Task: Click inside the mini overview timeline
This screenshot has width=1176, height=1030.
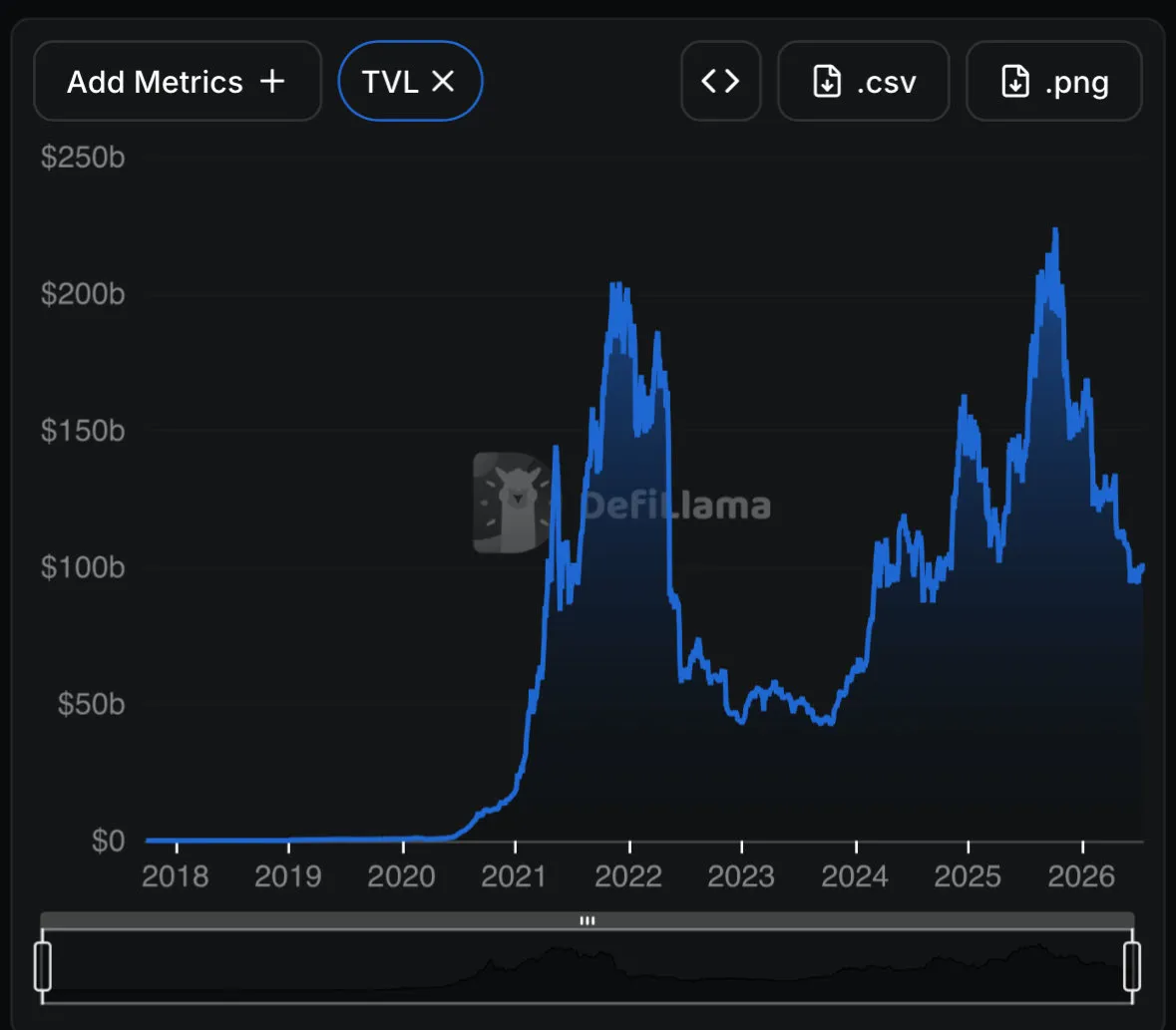Action: point(588,966)
